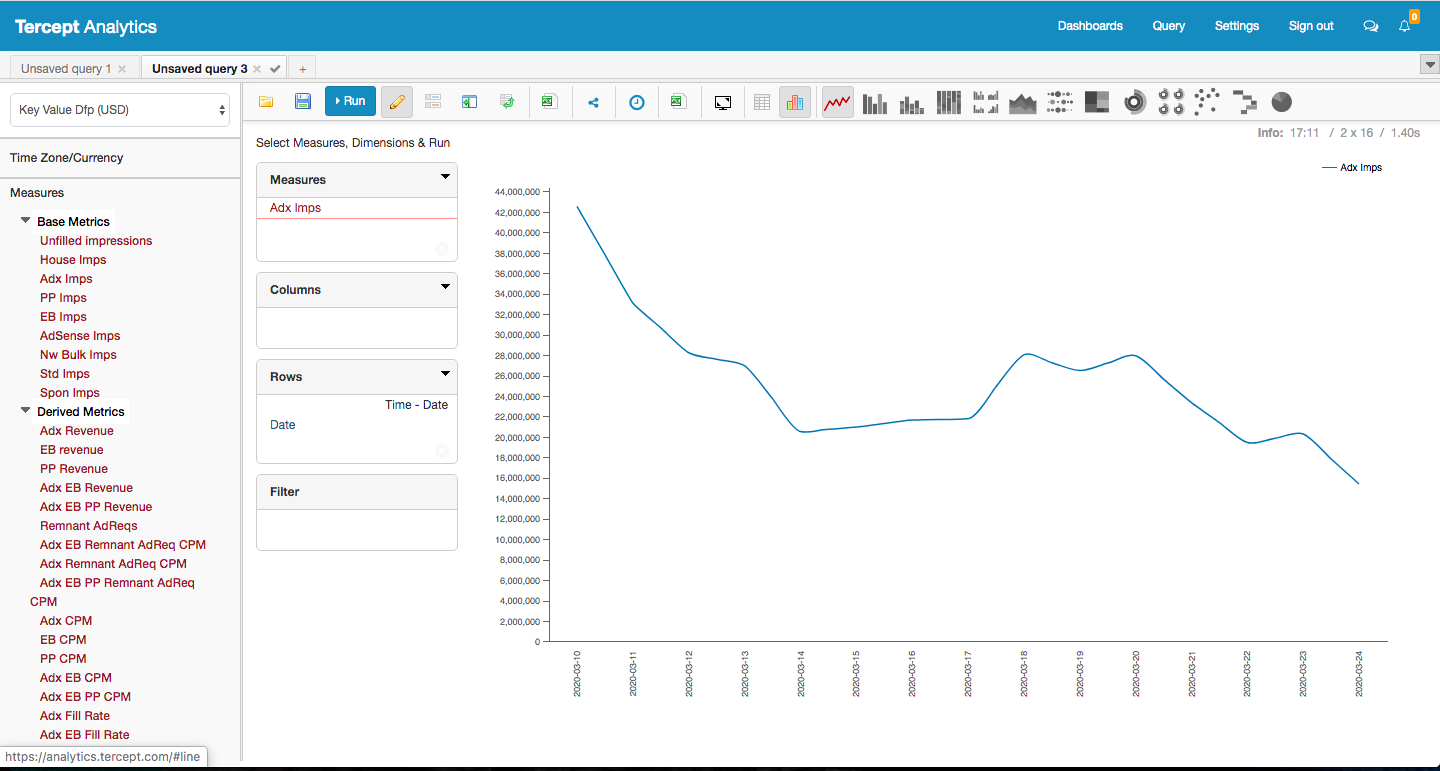Viewport: 1440px width, 771px height.
Task: Click the Tercept Analytics logo
Action: pos(86,27)
